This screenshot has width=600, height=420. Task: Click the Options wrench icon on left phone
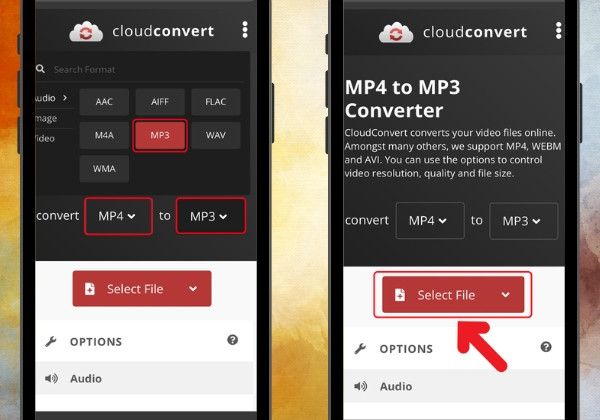51,341
